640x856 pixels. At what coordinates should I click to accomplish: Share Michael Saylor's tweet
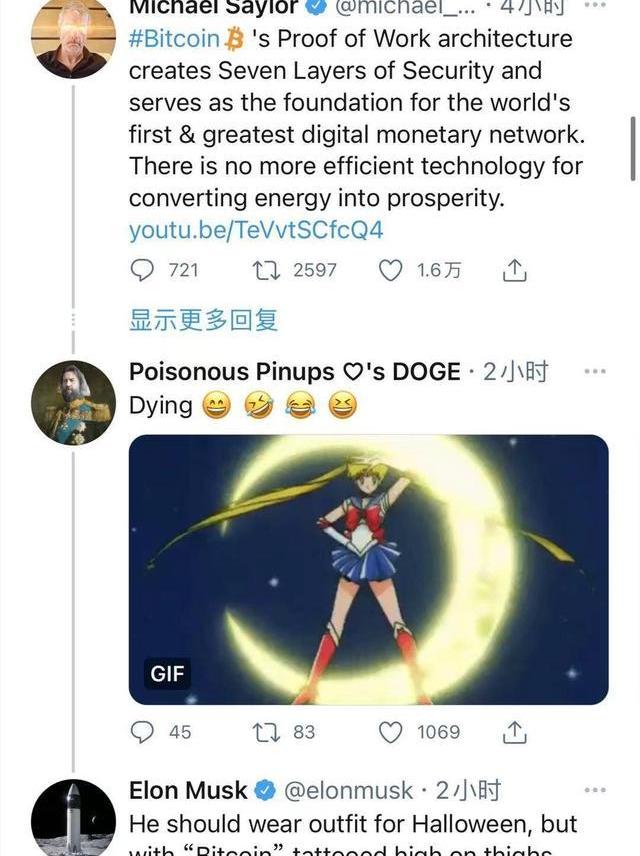(x=514, y=270)
